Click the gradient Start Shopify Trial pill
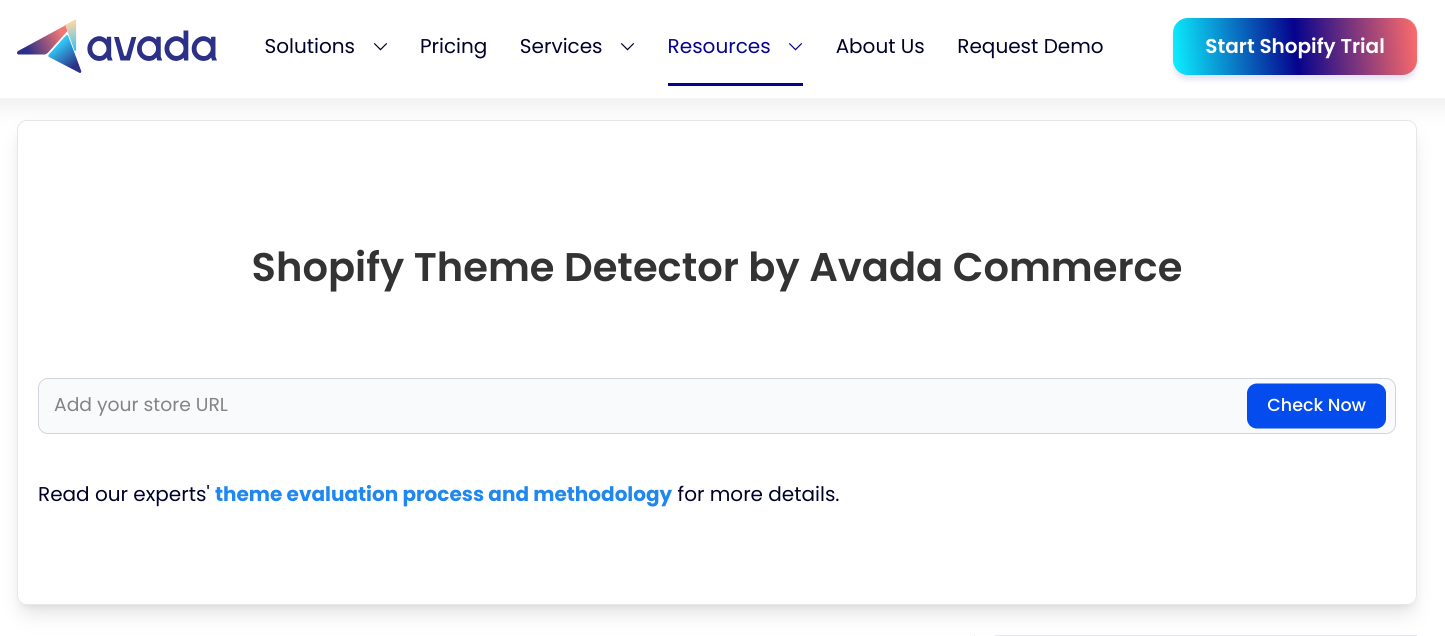1445x636 pixels. pos(1294,46)
